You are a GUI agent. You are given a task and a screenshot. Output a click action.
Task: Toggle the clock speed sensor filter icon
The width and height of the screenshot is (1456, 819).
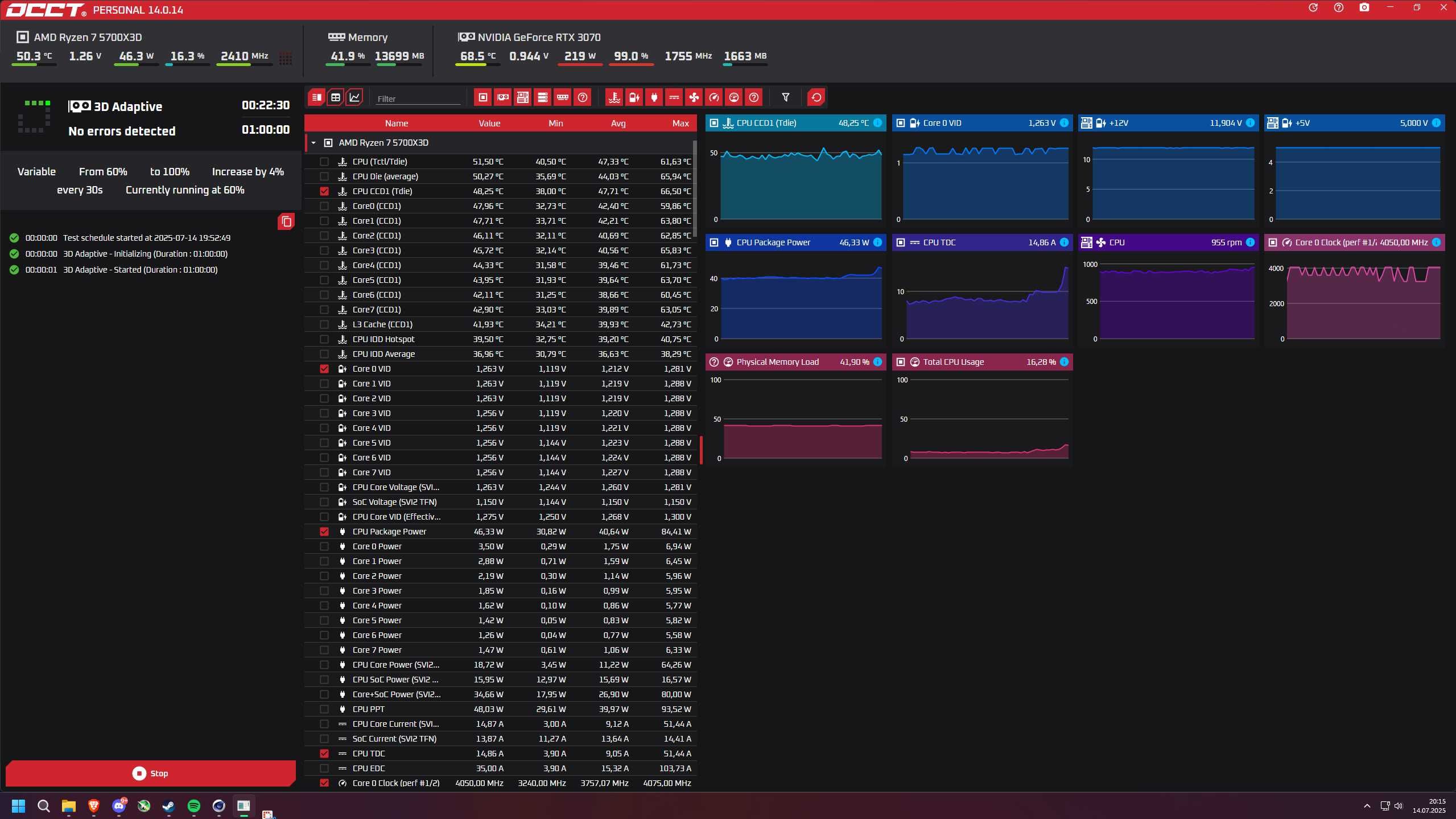click(x=714, y=97)
